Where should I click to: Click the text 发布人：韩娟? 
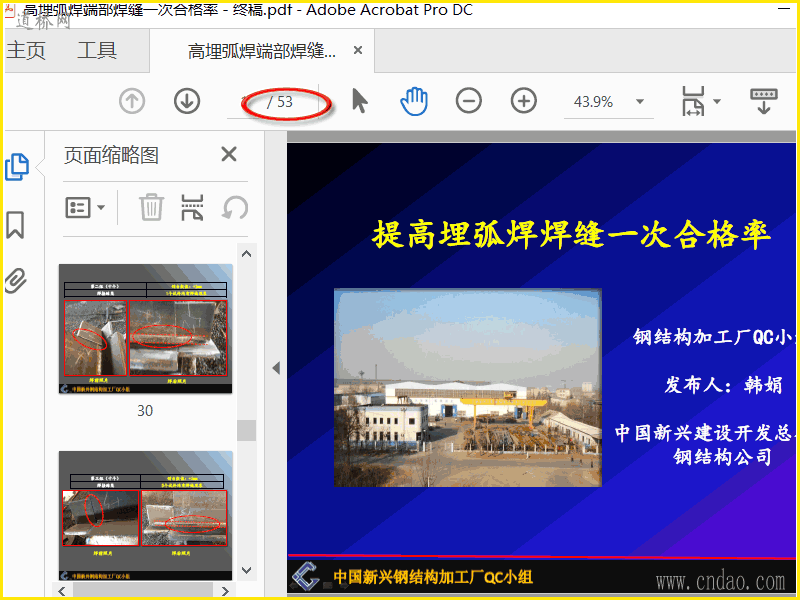click(723, 384)
